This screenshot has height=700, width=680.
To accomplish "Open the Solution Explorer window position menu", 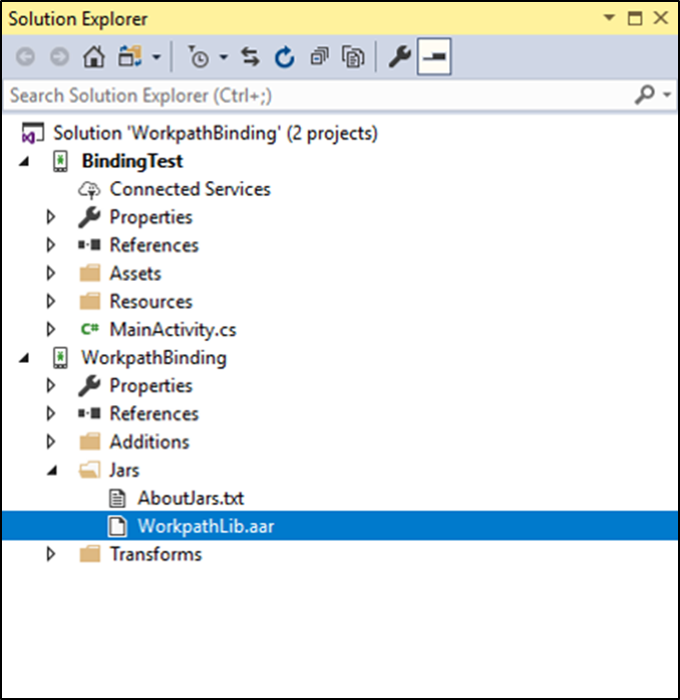I will pos(609,18).
